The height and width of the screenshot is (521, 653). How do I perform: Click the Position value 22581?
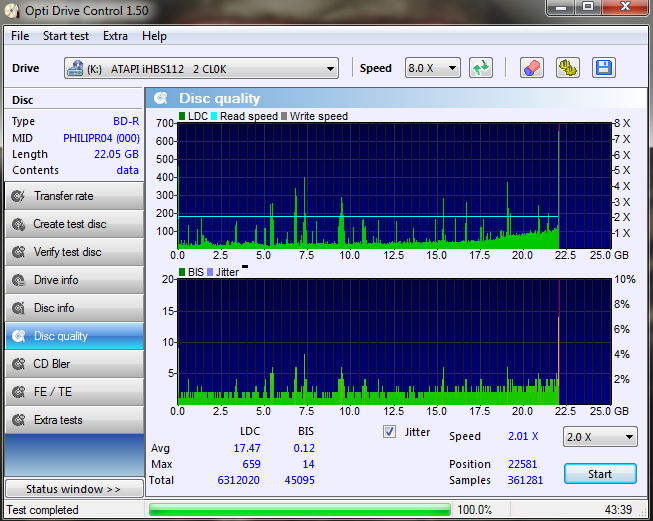(x=523, y=464)
